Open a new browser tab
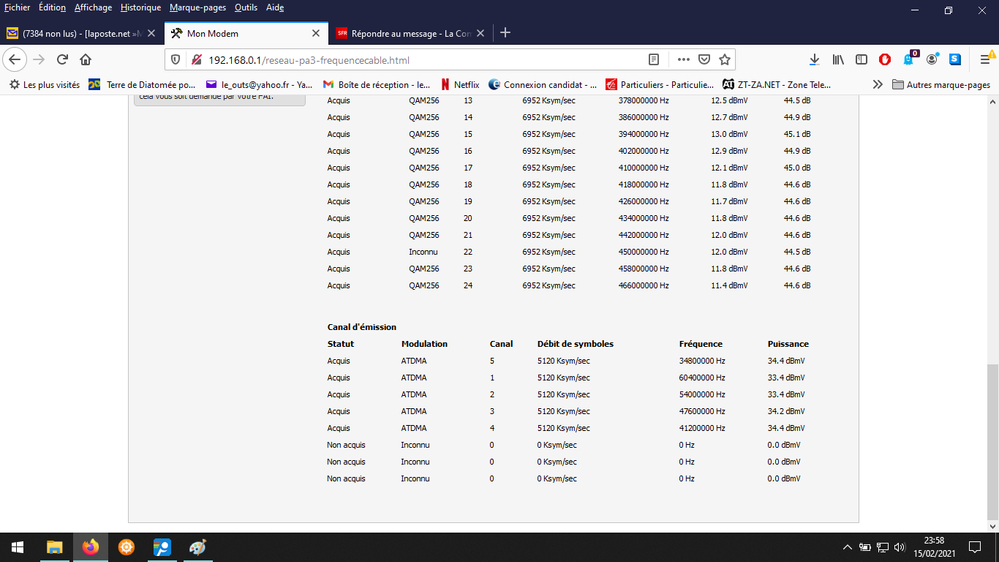This screenshot has height=562, width=999. (505, 33)
